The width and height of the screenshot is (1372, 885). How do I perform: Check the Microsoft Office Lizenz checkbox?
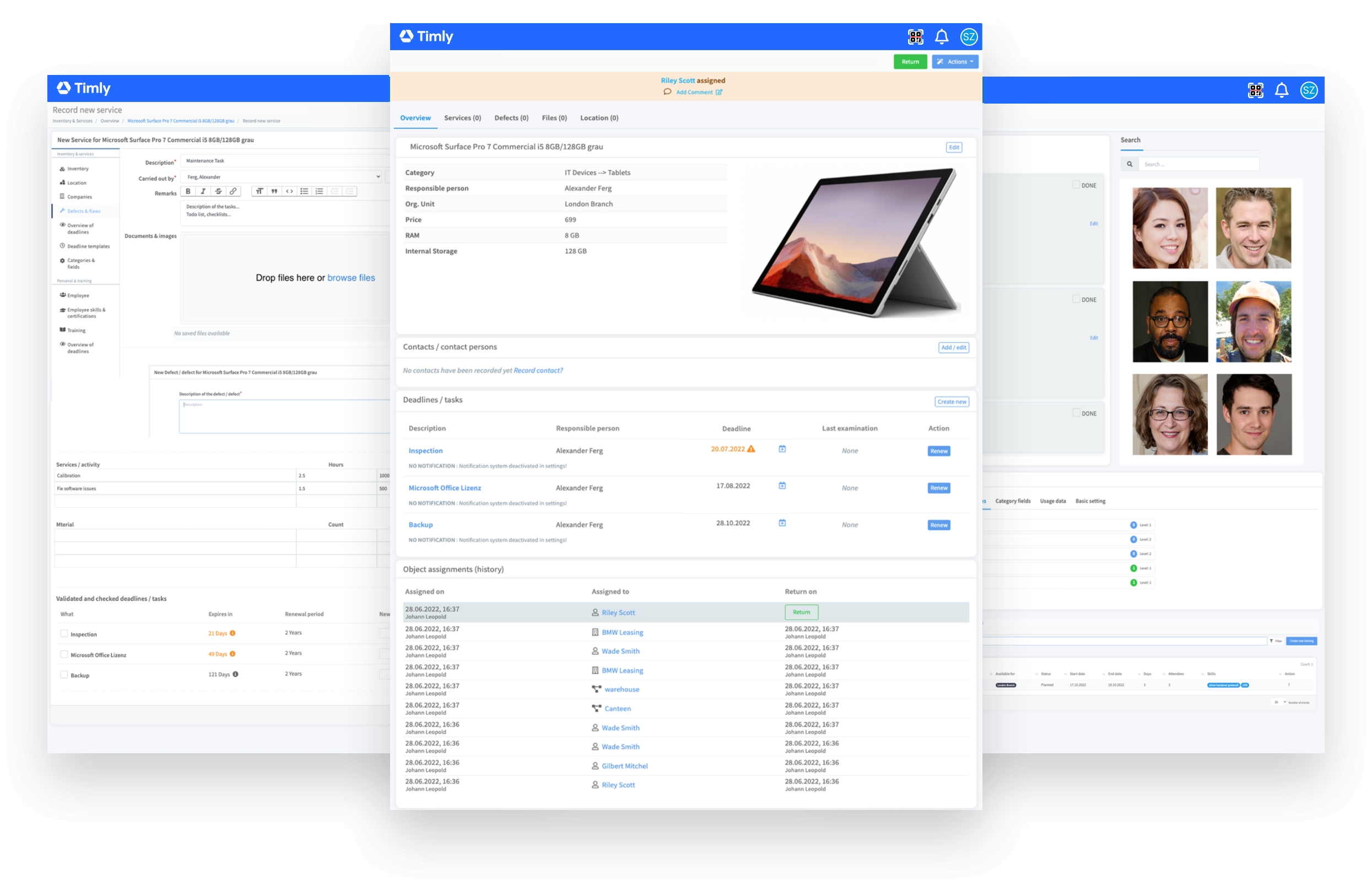(x=64, y=655)
